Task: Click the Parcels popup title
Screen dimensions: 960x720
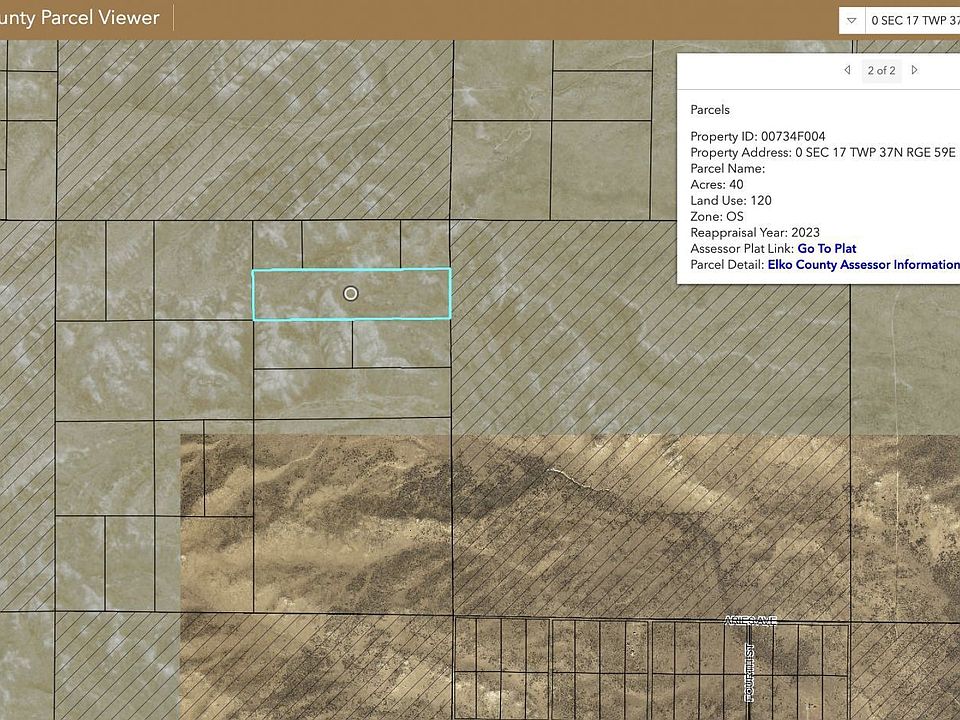Action: [x=709, y=109]
